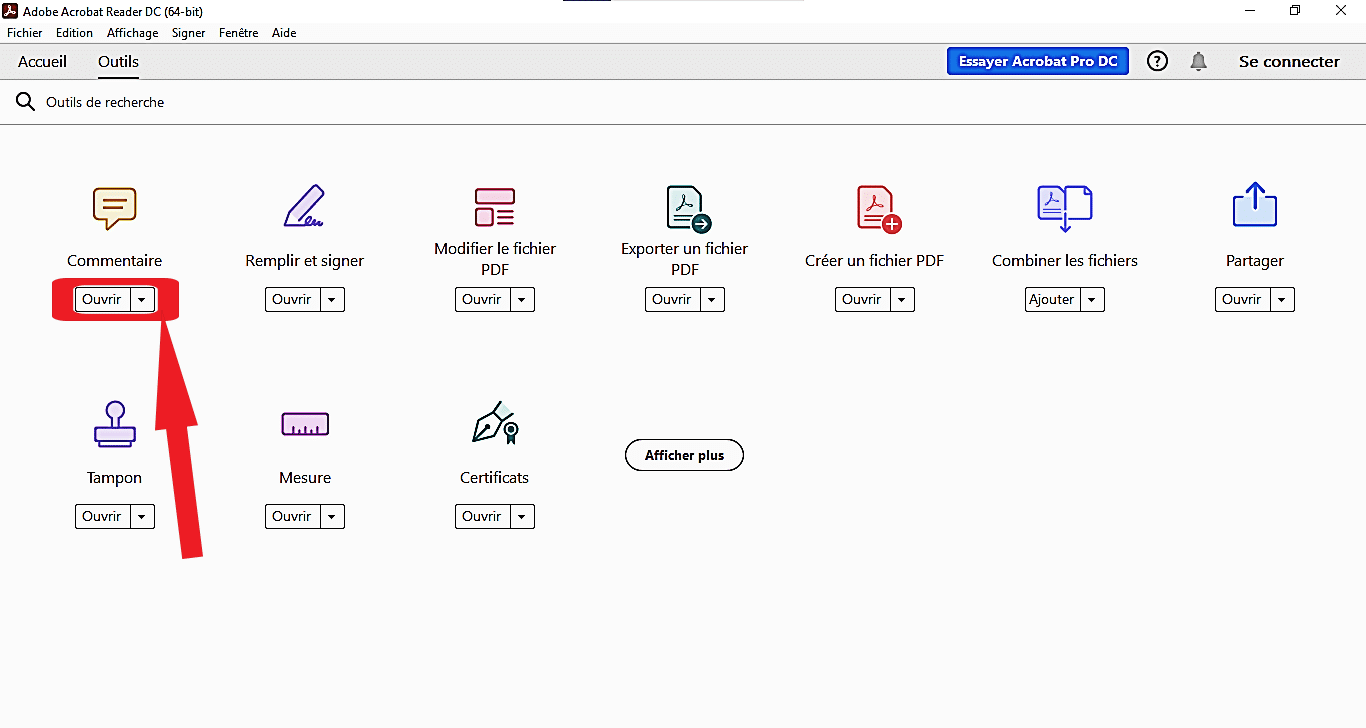Expand the Certificats Ouvrir dropdown arrow
Image resolution: width=1366 pixels, height=728 pixels.
click(522, 517)
